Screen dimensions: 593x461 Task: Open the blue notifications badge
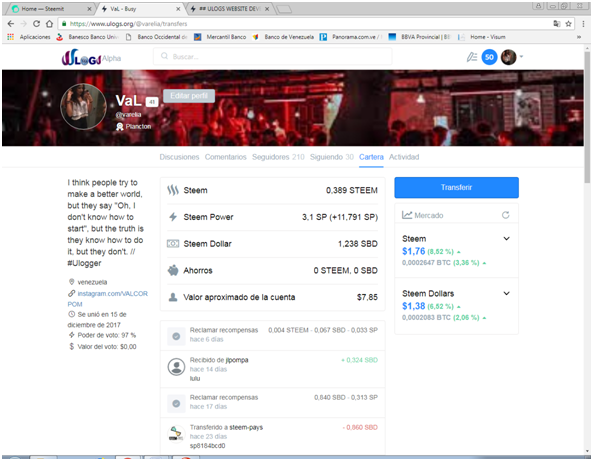[489, 57]
